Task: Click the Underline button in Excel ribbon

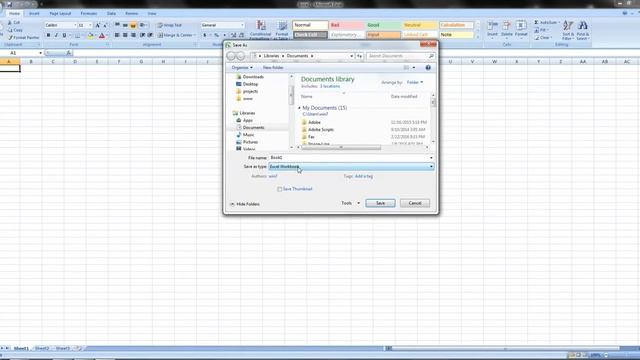Action: [64, 36]
